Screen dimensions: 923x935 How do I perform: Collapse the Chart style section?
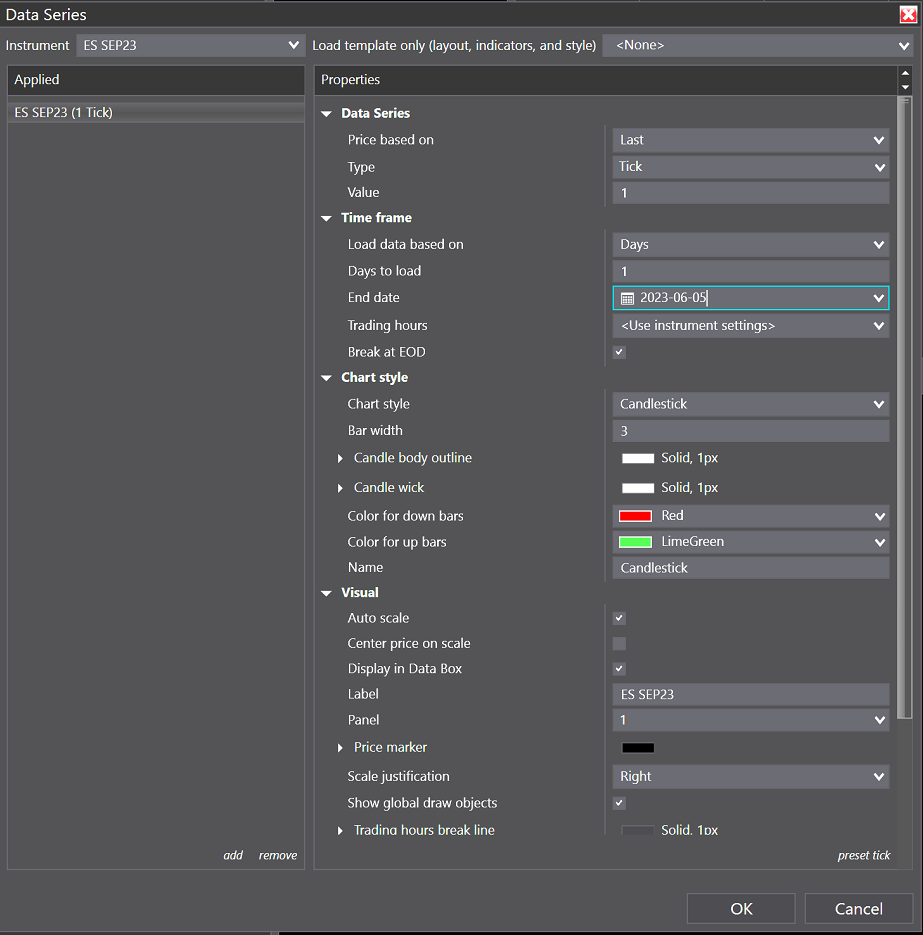[x=326, y=378]
